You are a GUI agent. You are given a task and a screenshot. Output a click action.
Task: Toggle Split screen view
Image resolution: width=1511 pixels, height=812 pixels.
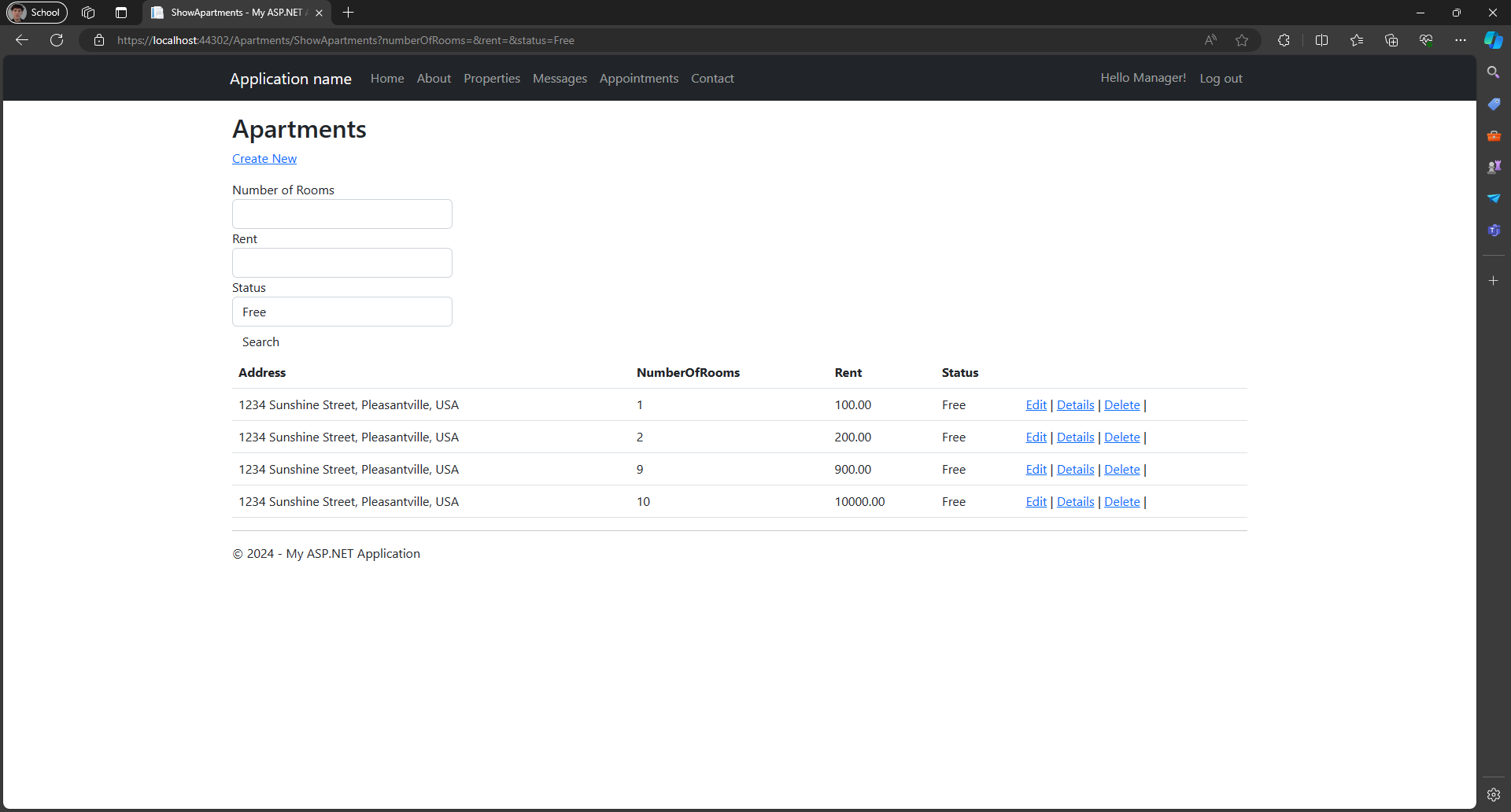pyautogui.click(x=1321, y=40)
